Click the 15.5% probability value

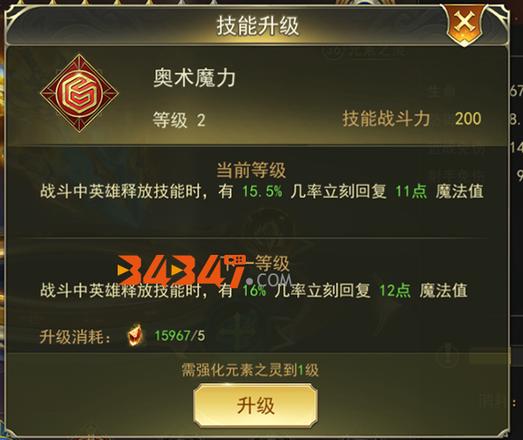(262, 191)
